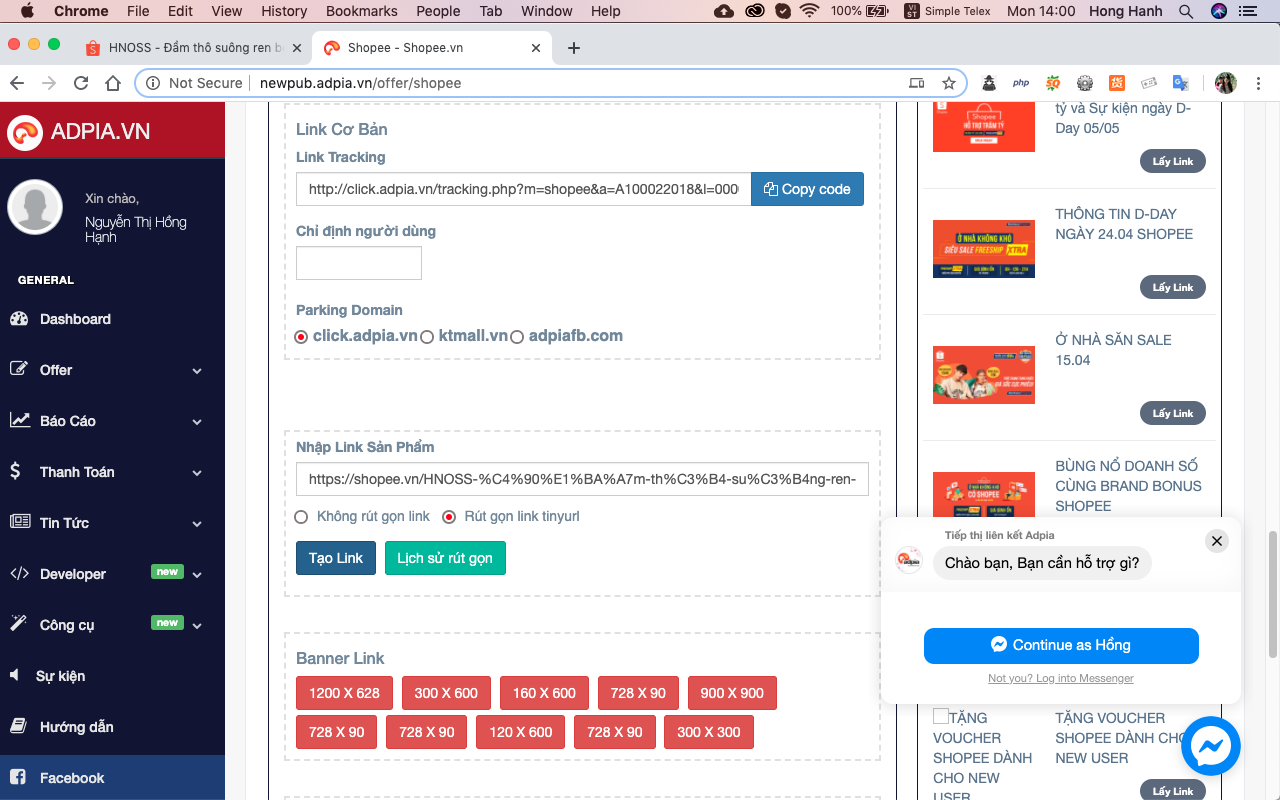Image resolution: width=1280 pixels, height=800 pixels.
Task: Click the Tin Tức newspaper icon
Action: [x=20, y=522]
